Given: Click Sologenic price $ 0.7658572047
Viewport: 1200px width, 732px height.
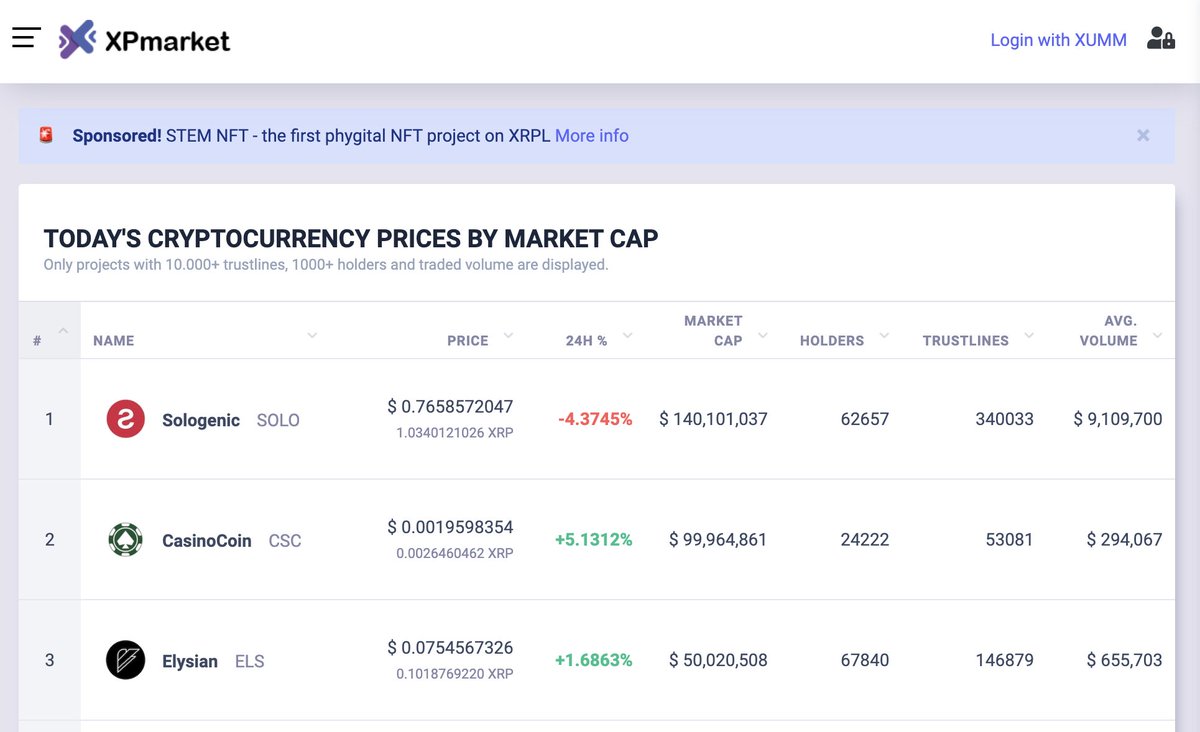Looking at the screenshot, I should click(x=450, y=407).
